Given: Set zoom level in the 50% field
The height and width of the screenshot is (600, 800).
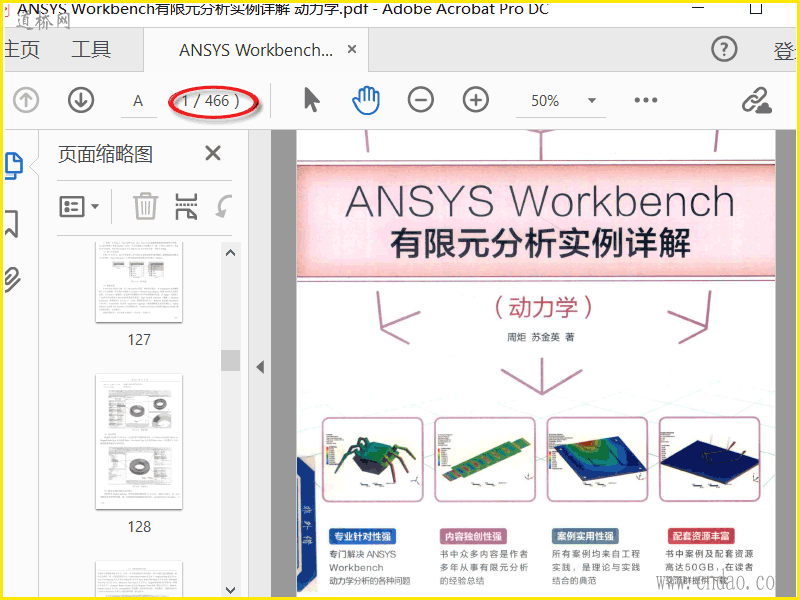Looking at the screenshot, I should (x=545, y=101).
